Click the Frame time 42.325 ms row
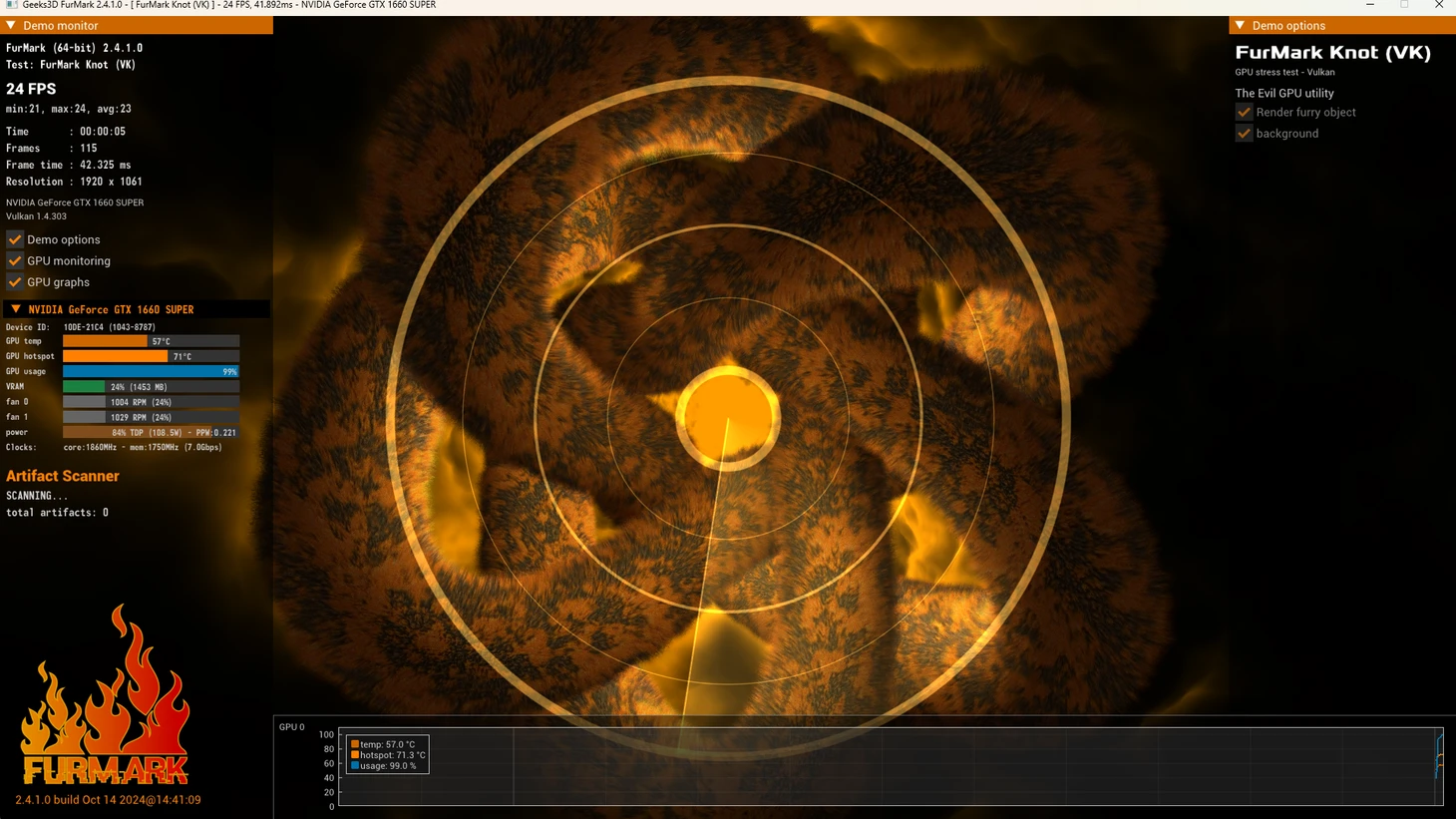The height and width of the screenshot is (819, 1456). [x=69, y=166]
